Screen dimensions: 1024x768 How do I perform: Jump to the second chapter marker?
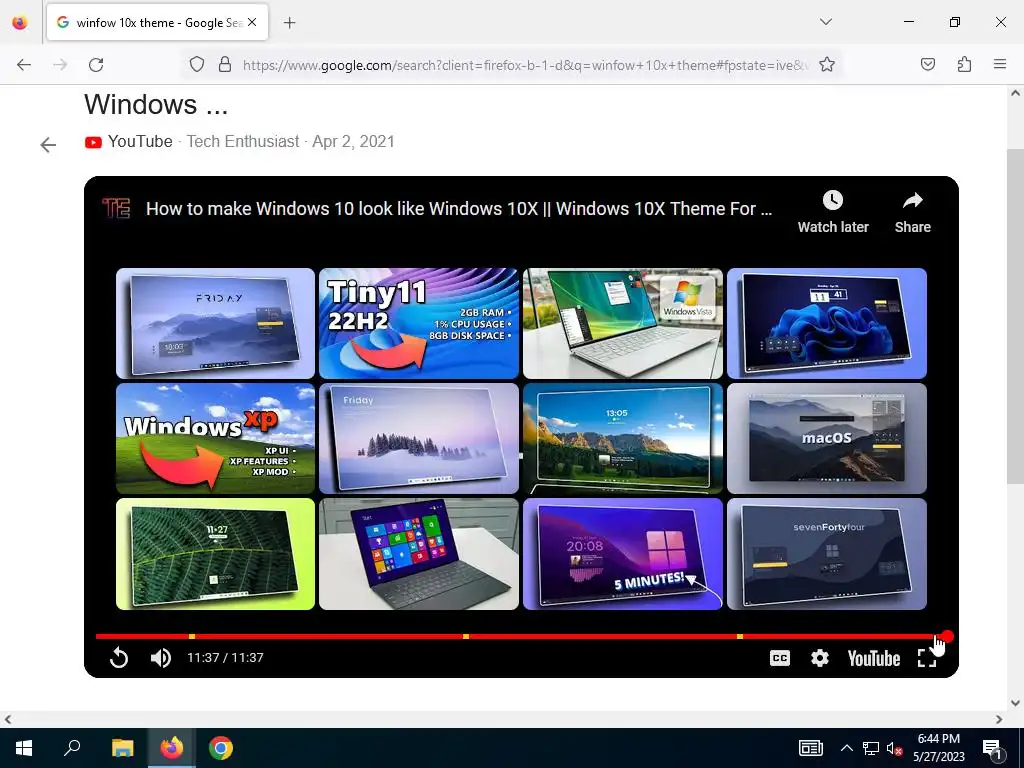coord(466,636)
